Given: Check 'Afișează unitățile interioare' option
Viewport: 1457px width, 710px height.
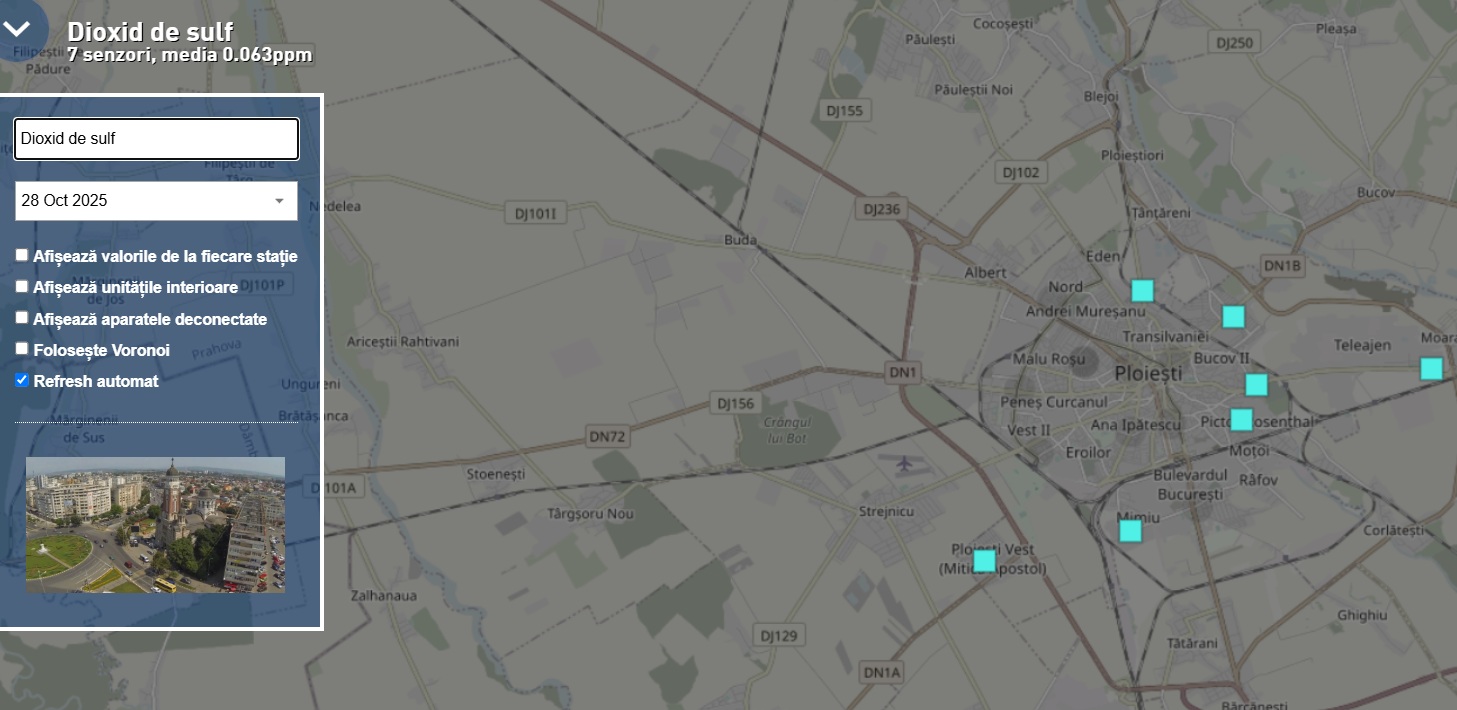Looking at the screenshot, I should (x=22, y=286).
